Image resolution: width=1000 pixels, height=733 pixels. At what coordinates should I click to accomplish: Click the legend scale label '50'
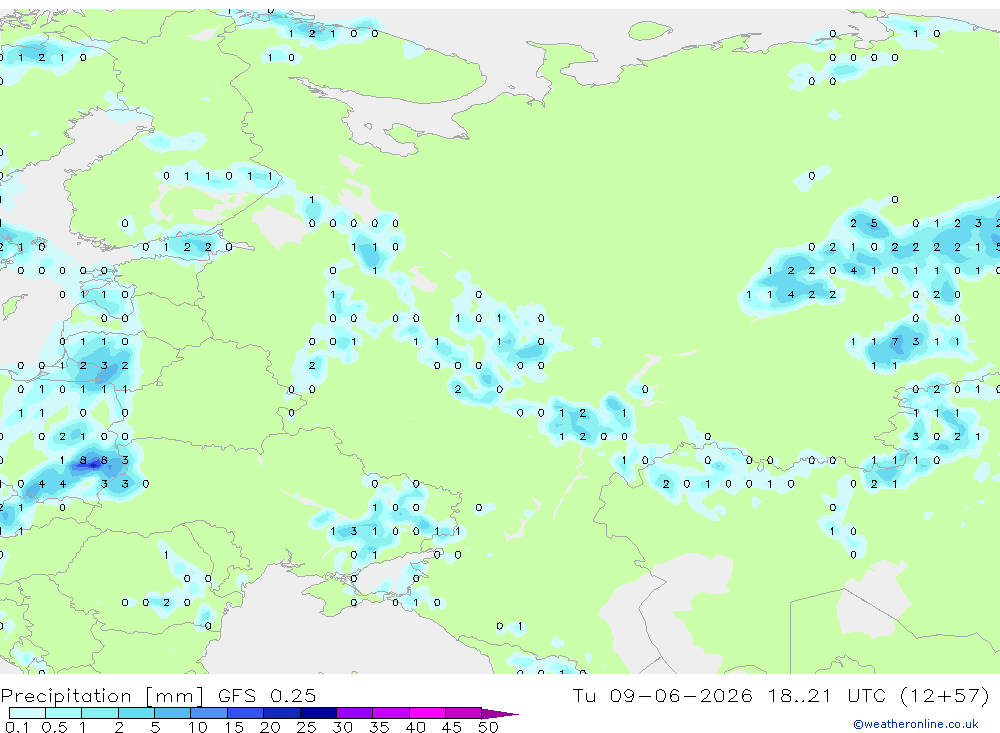click(488, 727)
